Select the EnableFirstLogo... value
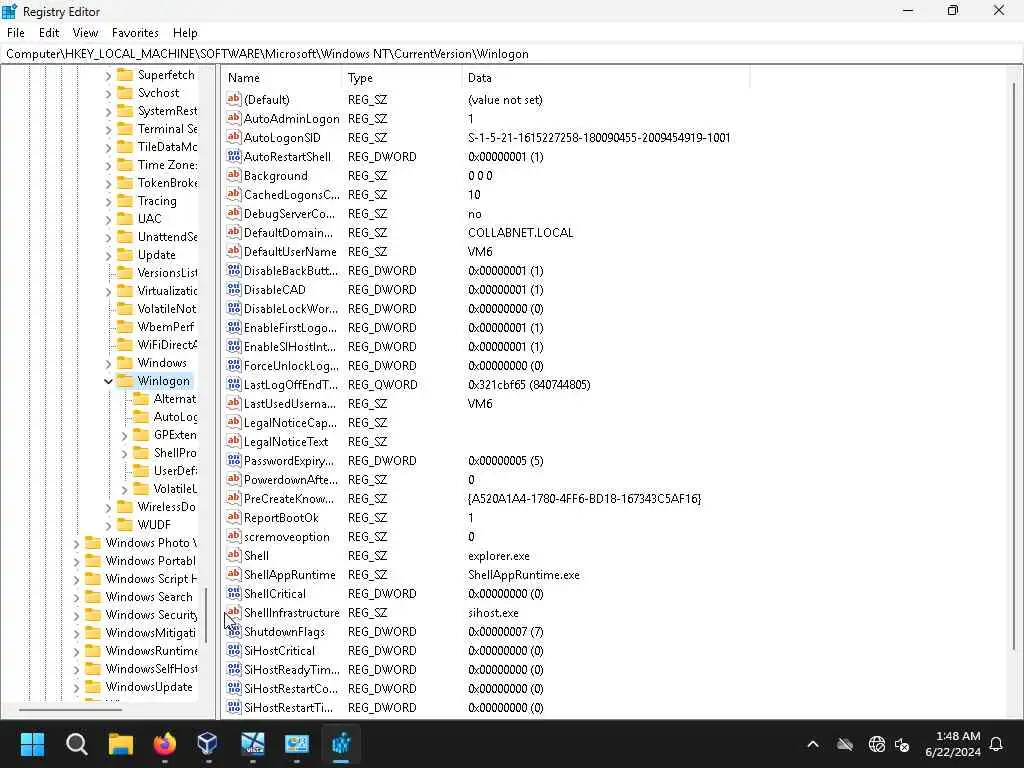The height and width of the screenshot is (768, 1024). pos(290,327)
